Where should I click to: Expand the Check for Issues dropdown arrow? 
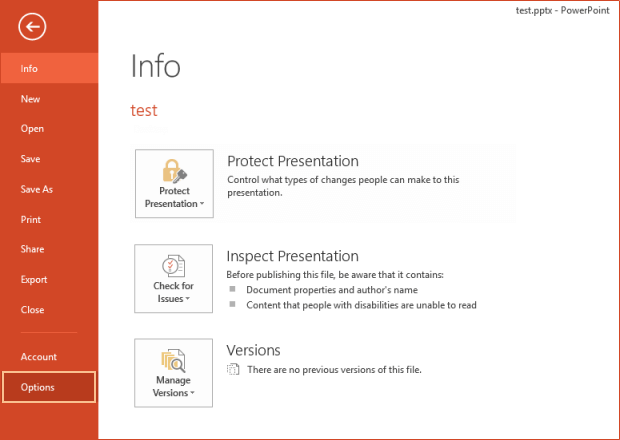(188, 298)
